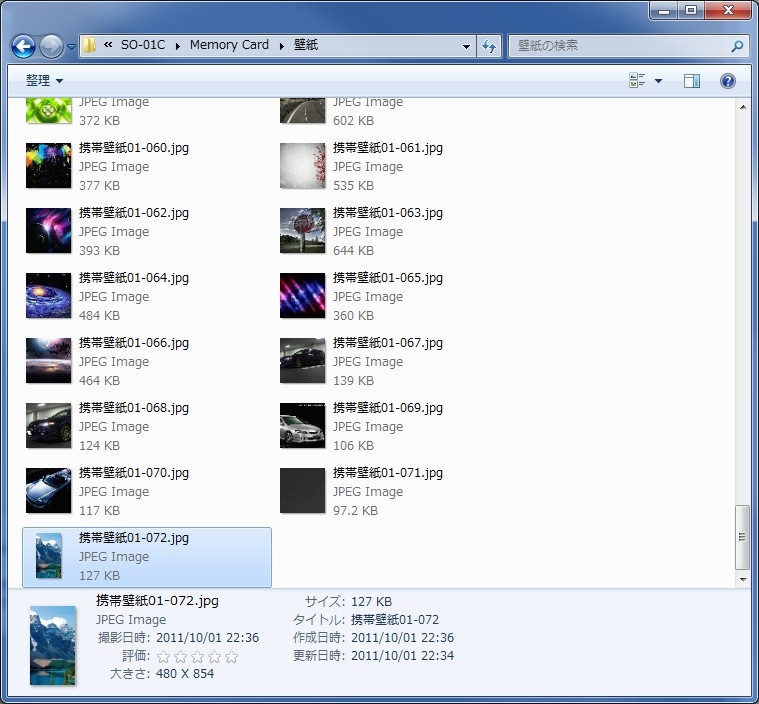Open the 整理 organize menu
759x704 pixels.
tap(44, 80)
